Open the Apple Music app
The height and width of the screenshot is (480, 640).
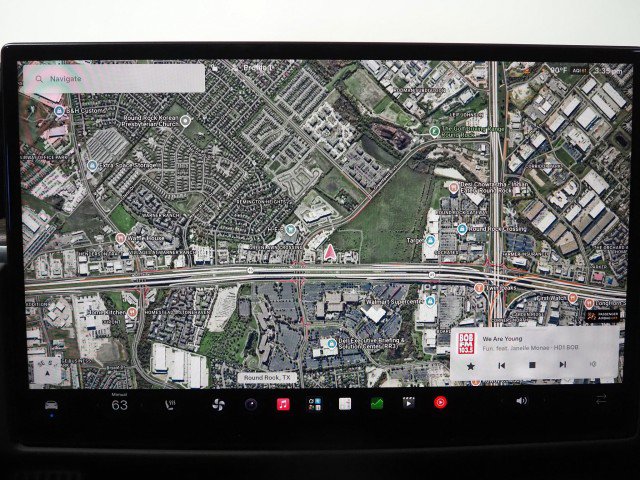(x=283, y=404)
